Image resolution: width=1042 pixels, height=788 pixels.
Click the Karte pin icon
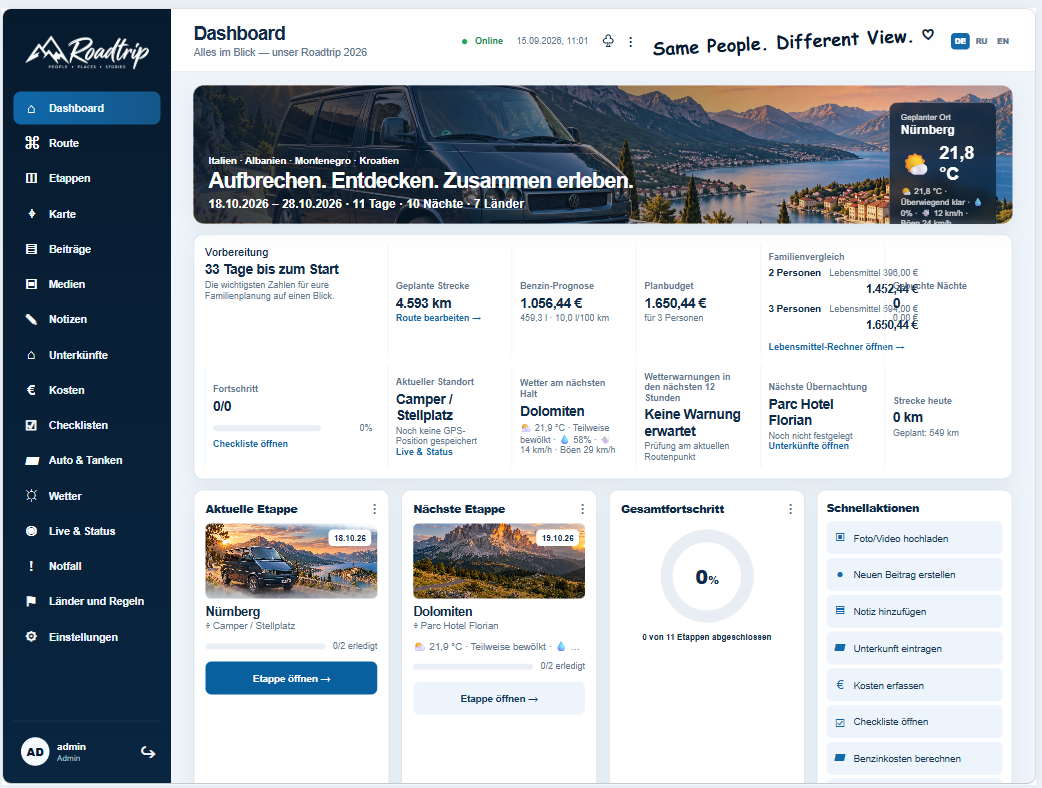(31, 214)
